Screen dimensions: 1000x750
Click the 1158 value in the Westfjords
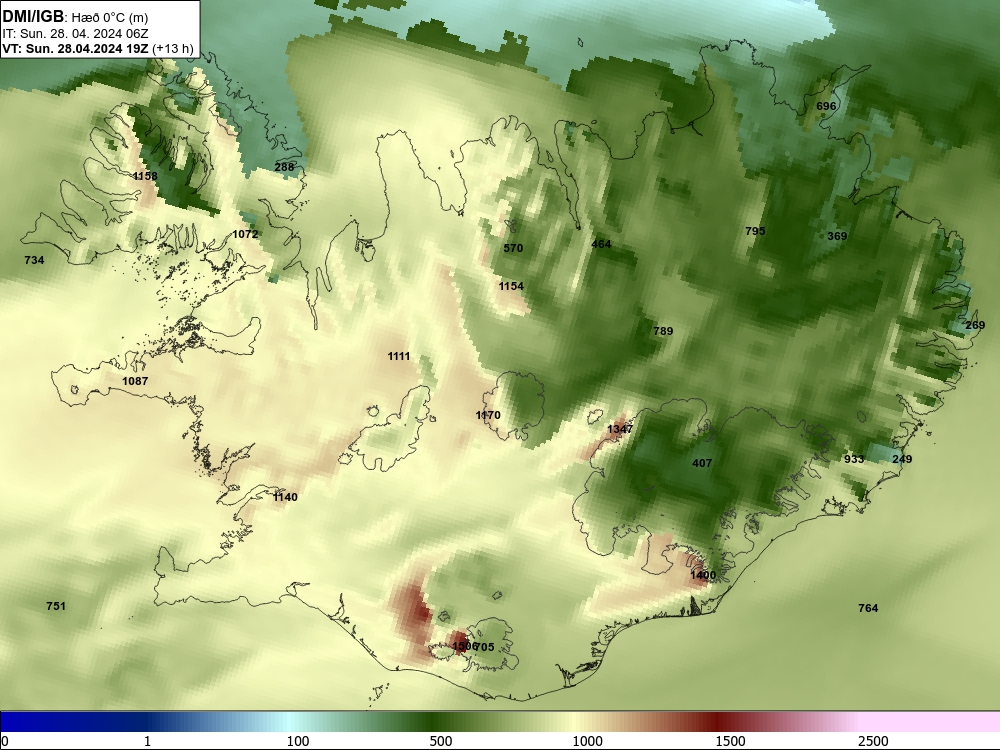145,176
